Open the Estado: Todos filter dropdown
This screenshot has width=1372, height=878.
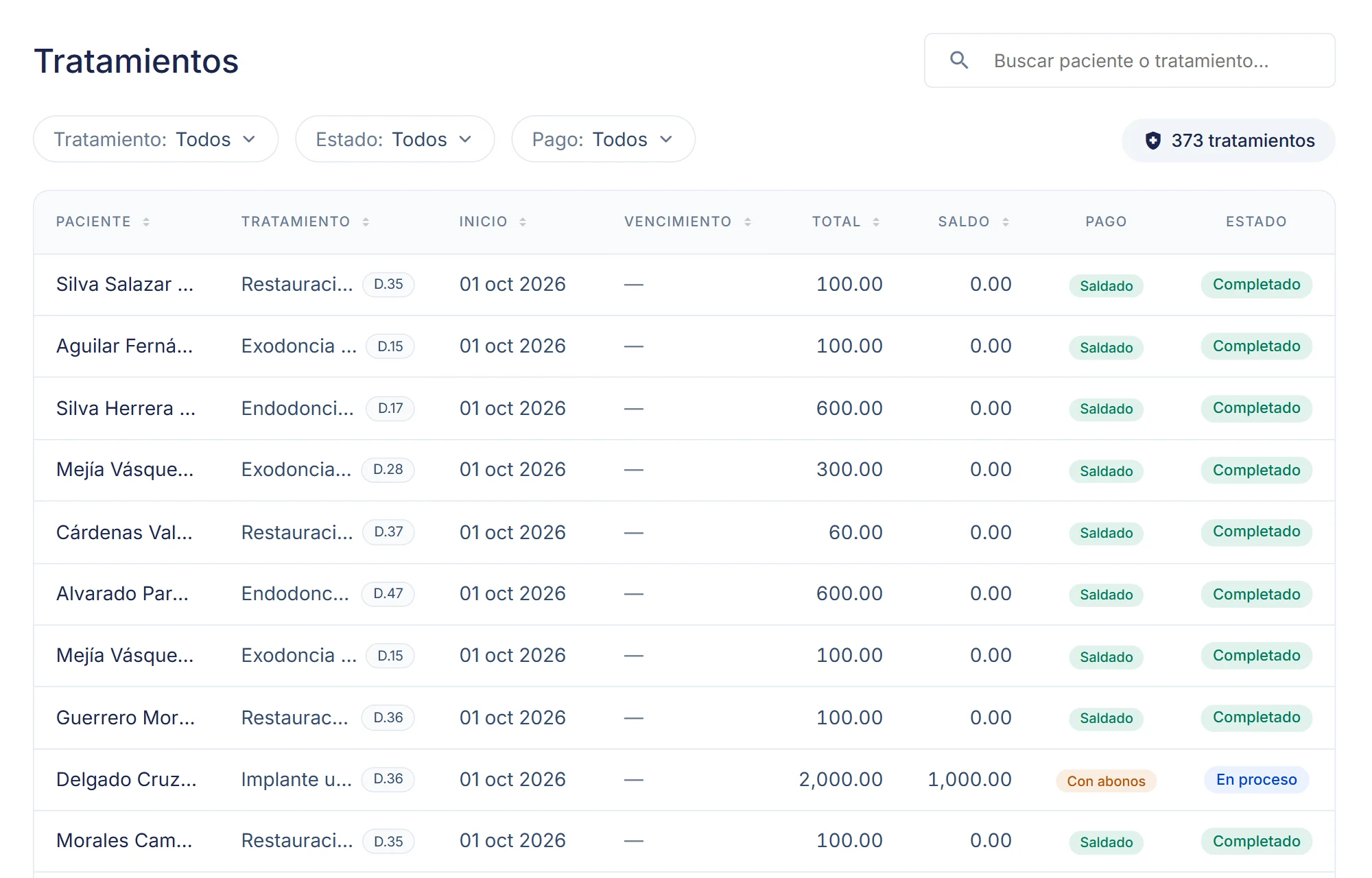(x=394, y=139)
